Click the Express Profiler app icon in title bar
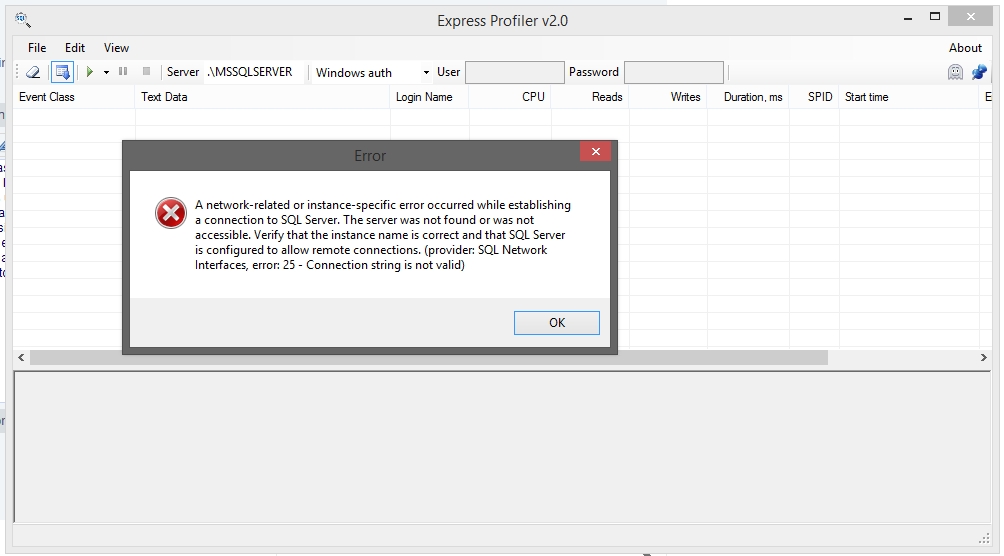Image resolution: width=1004 pixels, height=556 pixels. pyautogui.click(x=23, y=20)
